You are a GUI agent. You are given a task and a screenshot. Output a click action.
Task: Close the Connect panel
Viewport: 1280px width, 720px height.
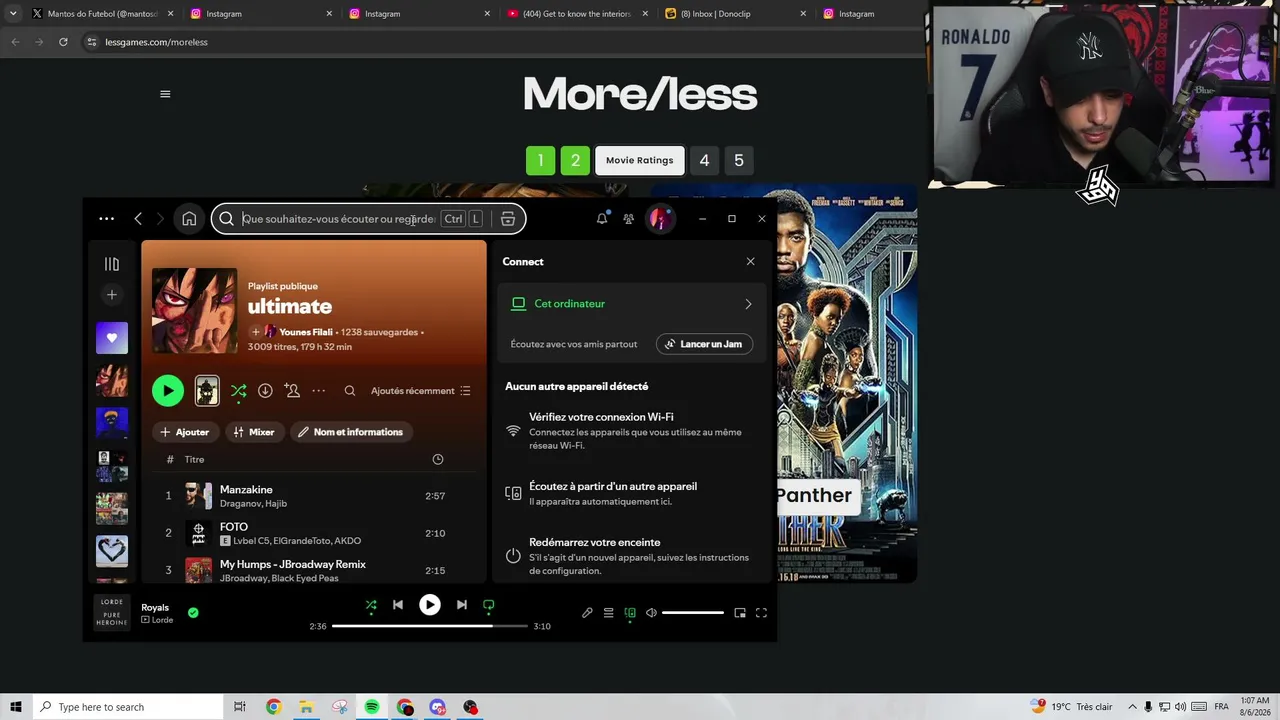pyautogui.click(x=751, y=262)
